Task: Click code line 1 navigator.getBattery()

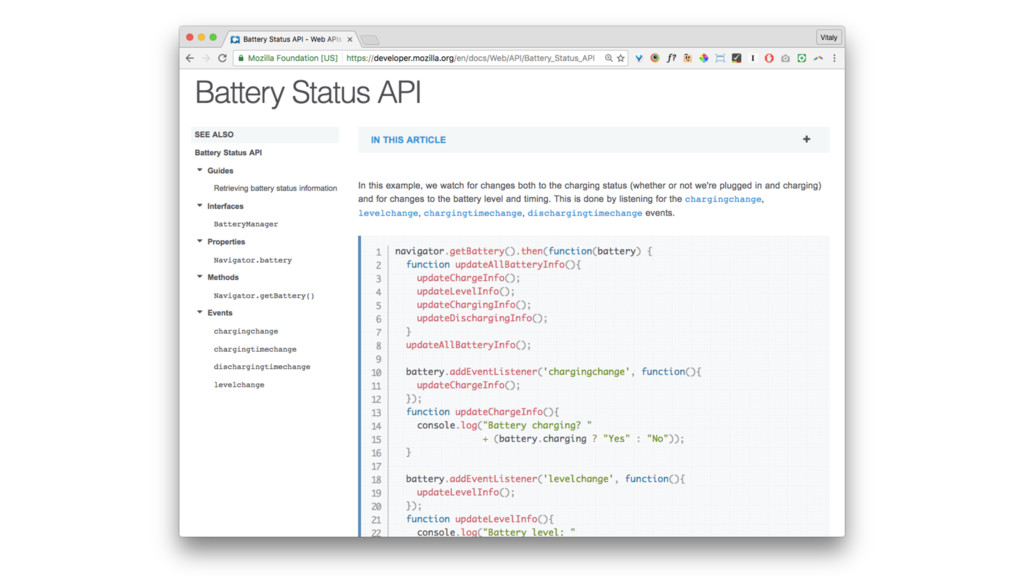Action: click(523, 251)
